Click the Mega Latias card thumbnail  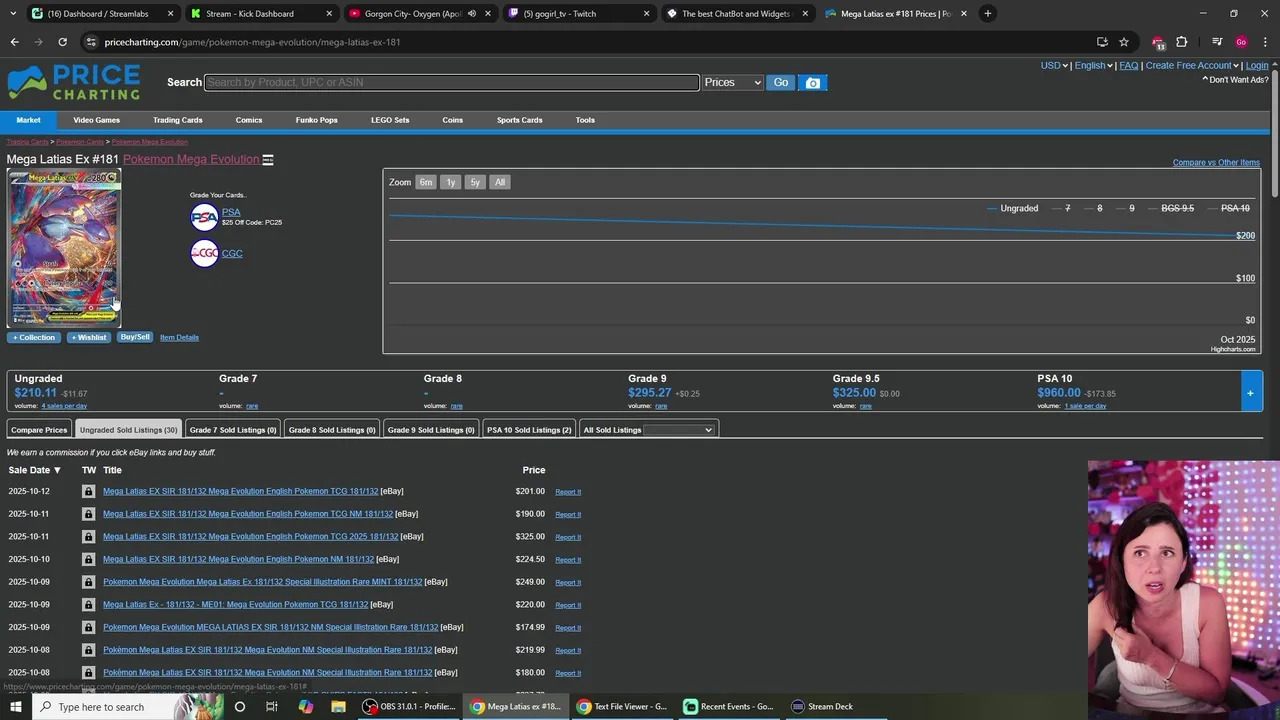(x=64, y=249)
